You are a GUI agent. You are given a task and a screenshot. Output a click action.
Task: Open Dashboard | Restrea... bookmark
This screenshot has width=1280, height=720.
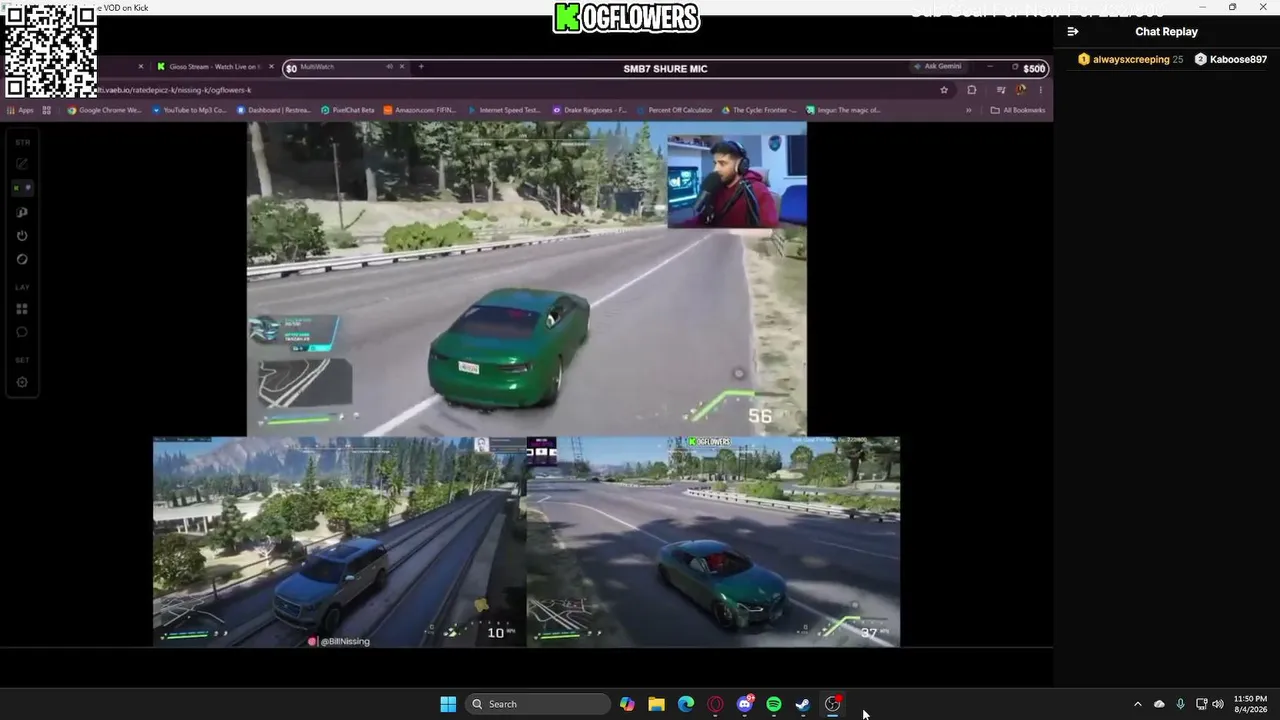[x=273, y=110]
